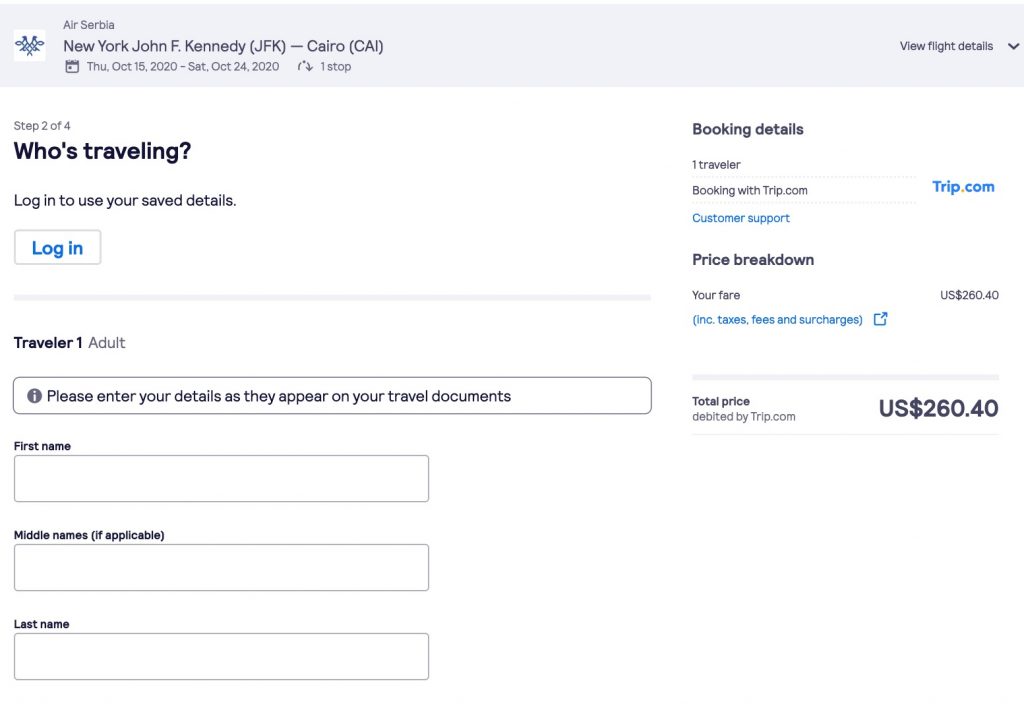The width and height of the screenshot is (1024, 704).
Task: Click the Air Serbia airline logo
Action: click(x=29, y=45)
